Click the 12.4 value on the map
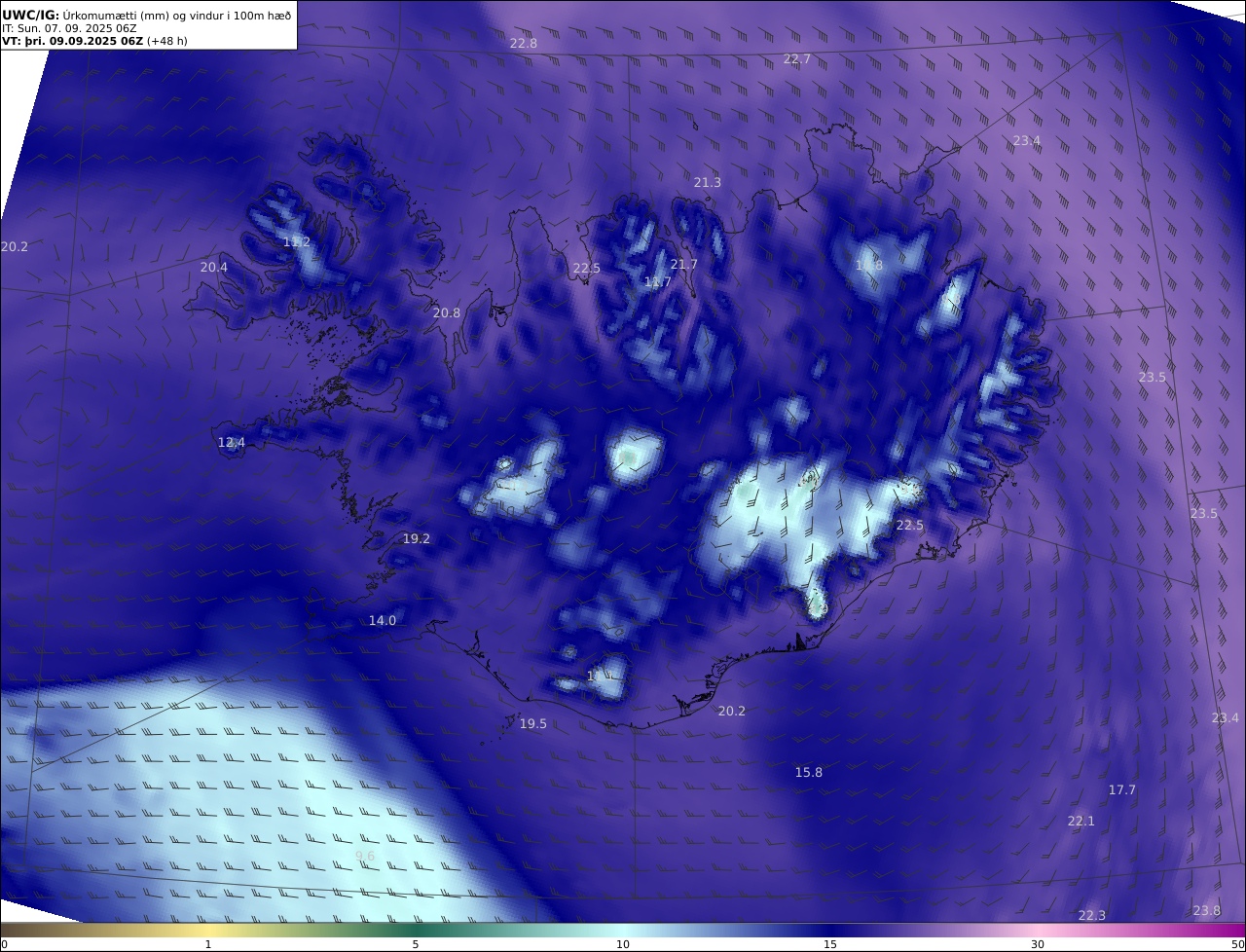Image resolution: width=1246 pixels, height=952 pixels. pos(232,443)
